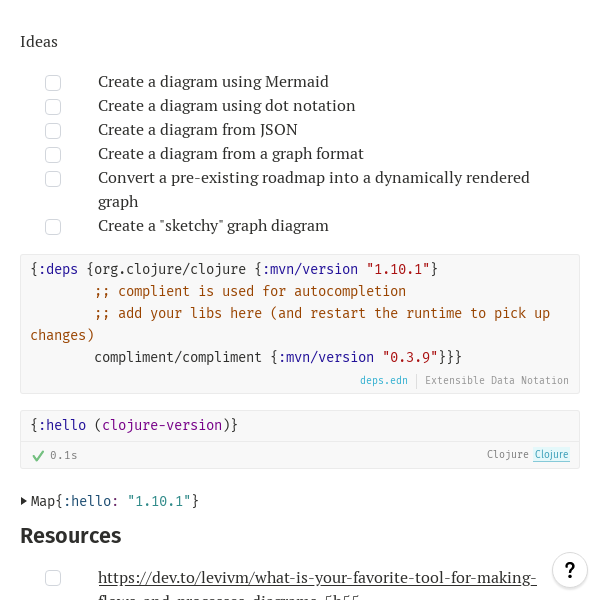
Task: Check the box beside the dev.to link
Action: pyautogui.click(x=53, y=578)
